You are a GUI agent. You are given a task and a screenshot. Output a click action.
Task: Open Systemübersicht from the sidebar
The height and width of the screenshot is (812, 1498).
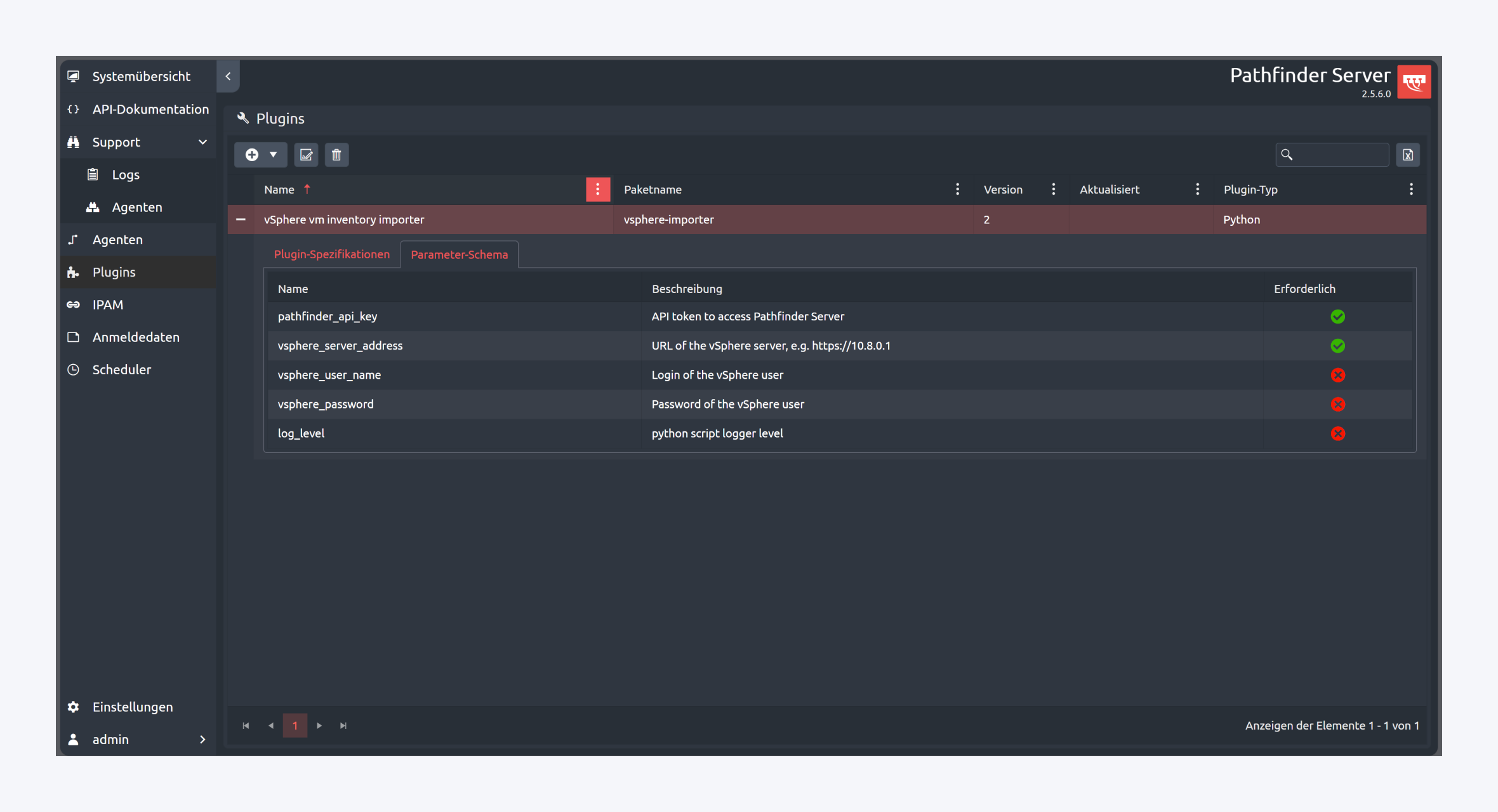(141, 76)
